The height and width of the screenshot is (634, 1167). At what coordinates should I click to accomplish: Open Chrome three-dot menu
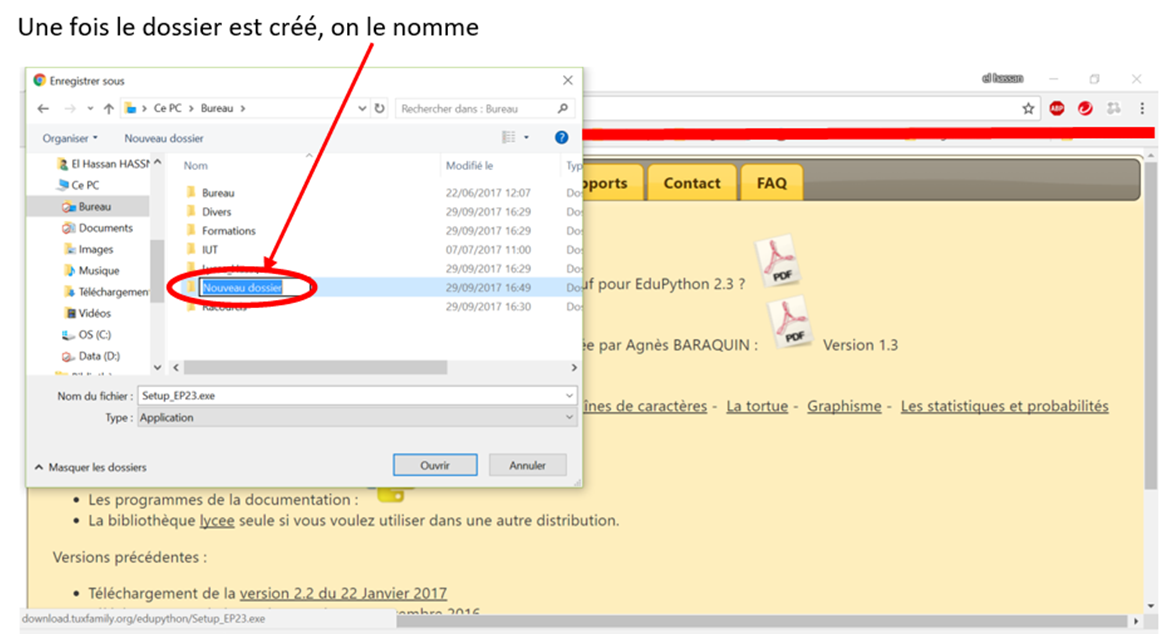pyautogui.click(x=1141, y=108)
